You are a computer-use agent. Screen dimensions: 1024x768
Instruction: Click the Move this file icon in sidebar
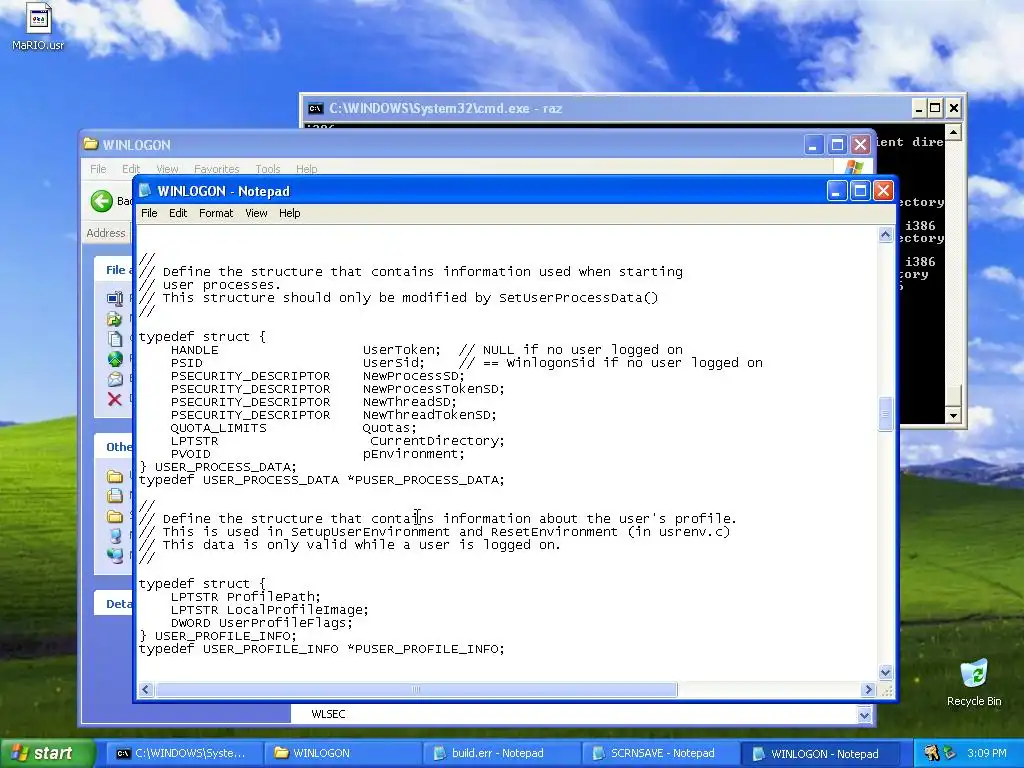[x=115, y=319]
